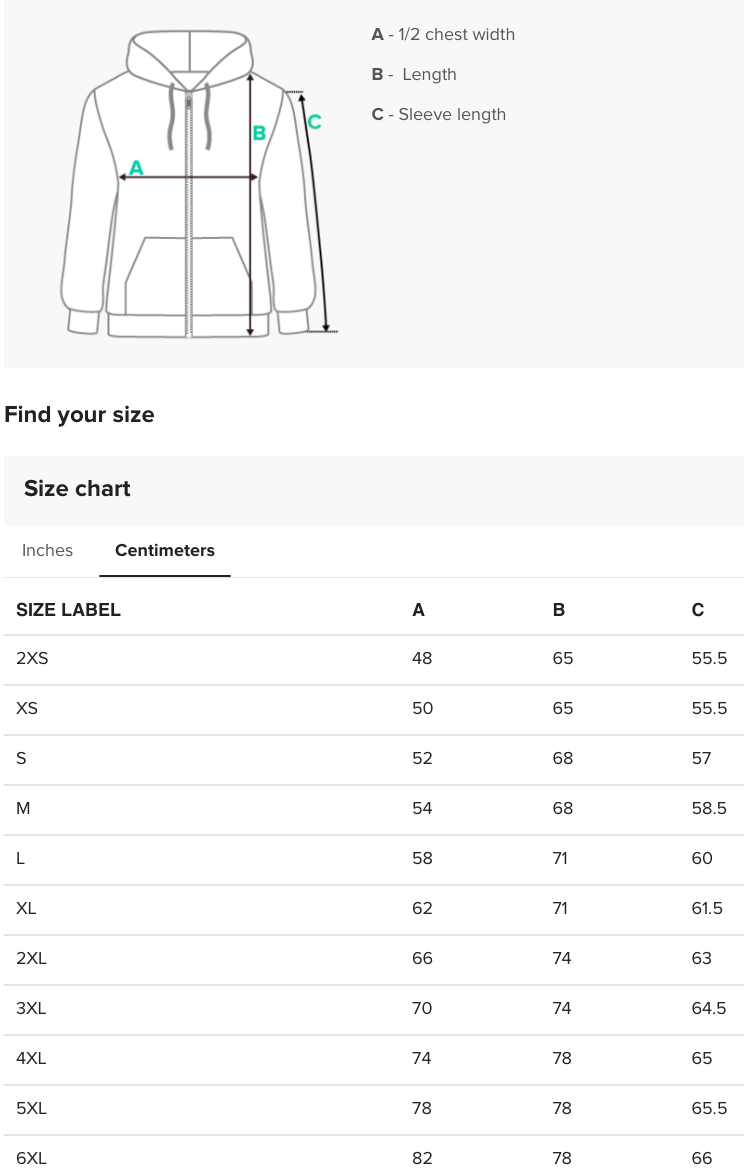Select the 2XS size row label
This screenshot has height=1174, width=744.
tap(32, 658)
